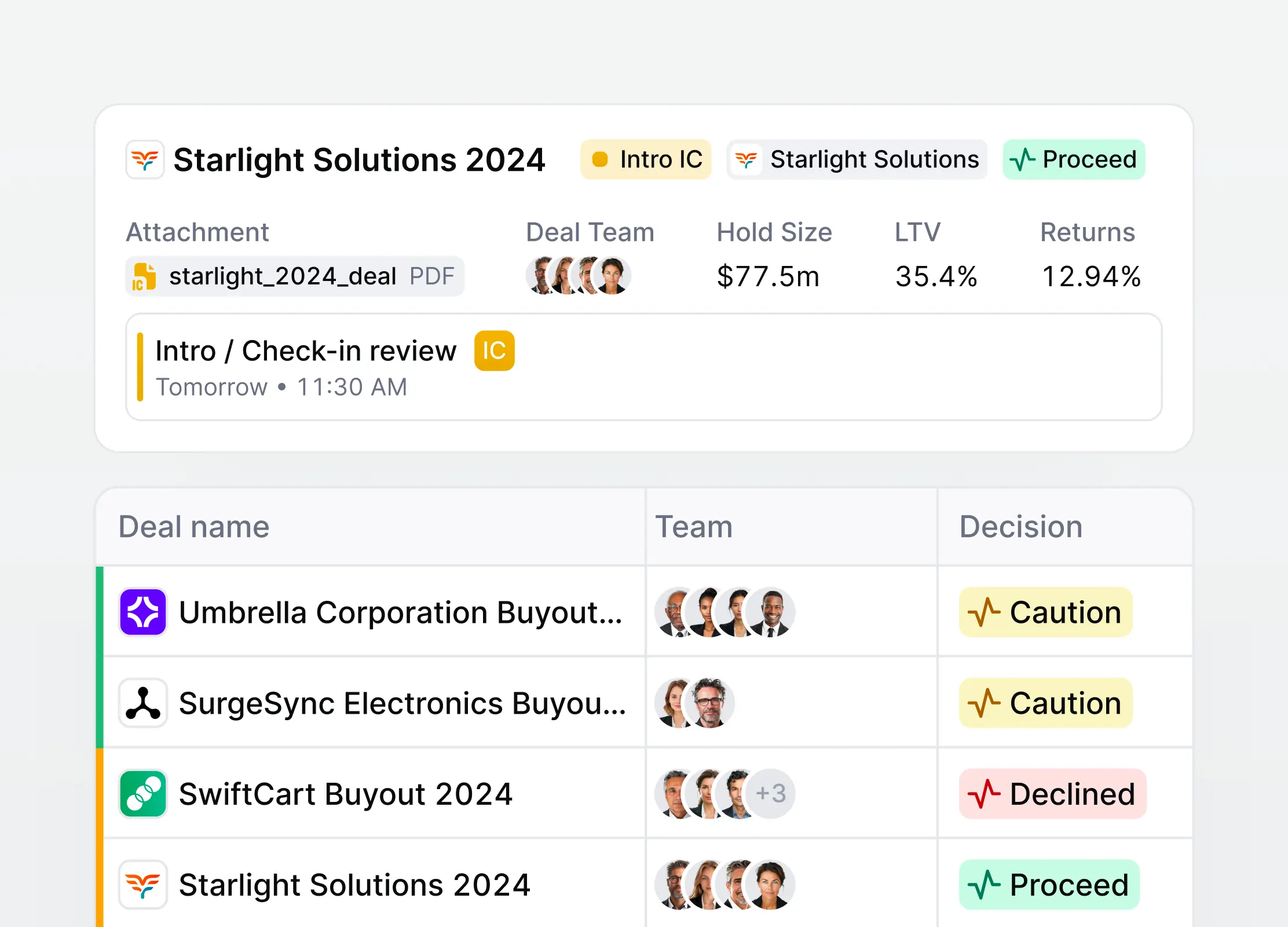Click the yellow dot in Intro IC tag
Image resolution: width=1288 pixels, height=927 pixels.
(600, 159)
